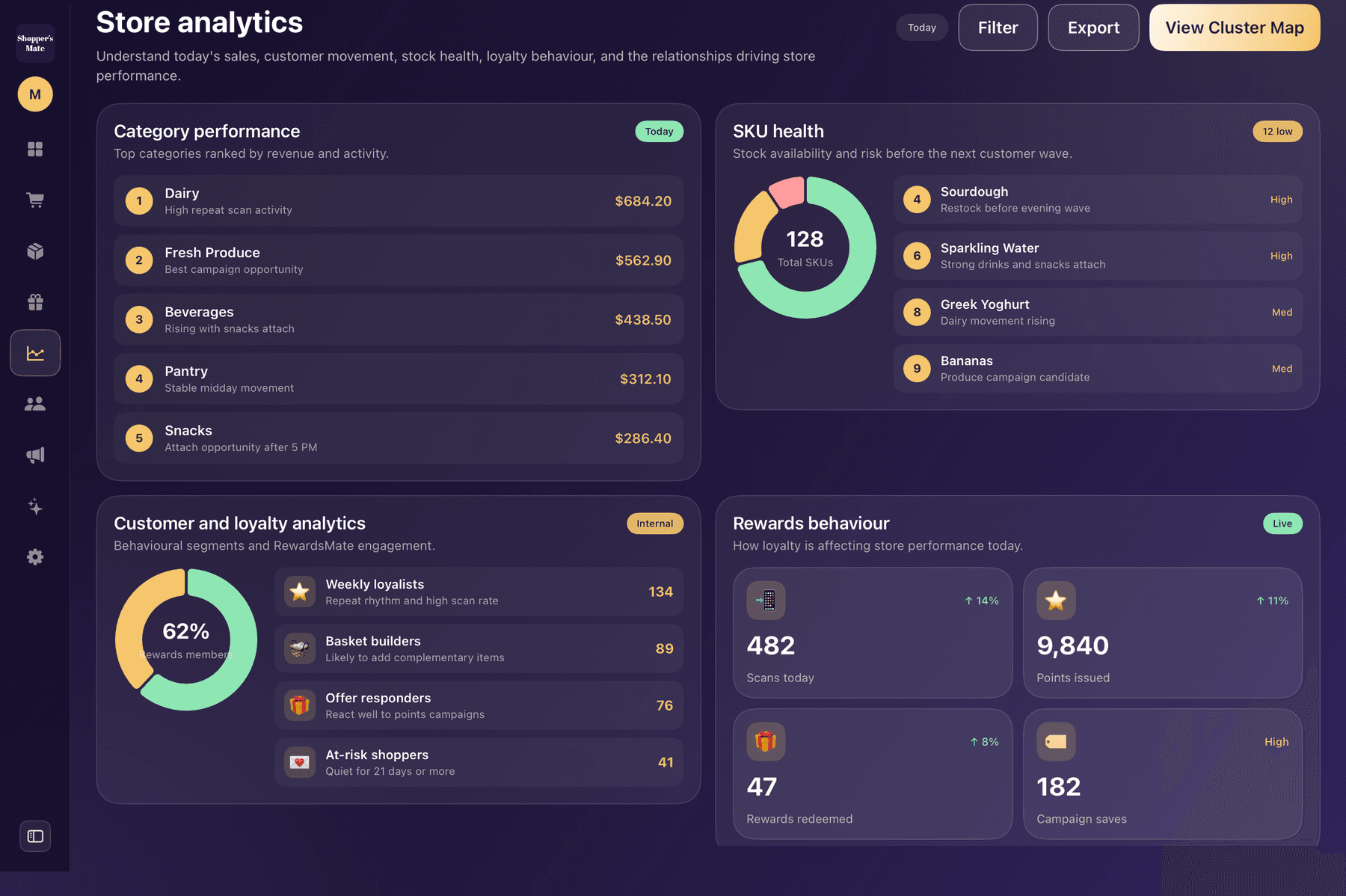Image resolution: width=1346 pixels, height=896 pixels.
Task: Open the inventory box sidebar icon
Action: point(35,251)
